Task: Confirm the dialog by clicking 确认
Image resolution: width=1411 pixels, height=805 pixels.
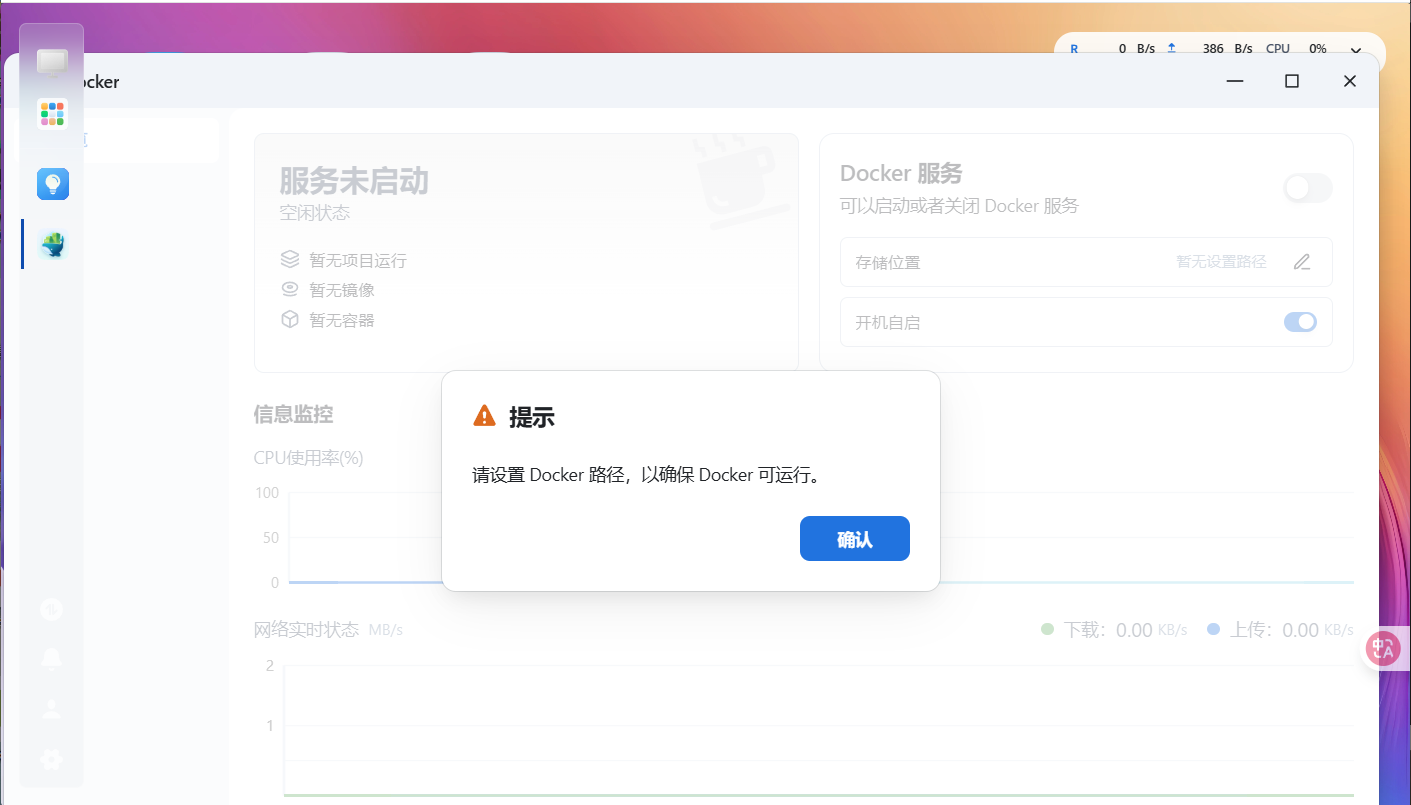Action: [x=854, y=538]
